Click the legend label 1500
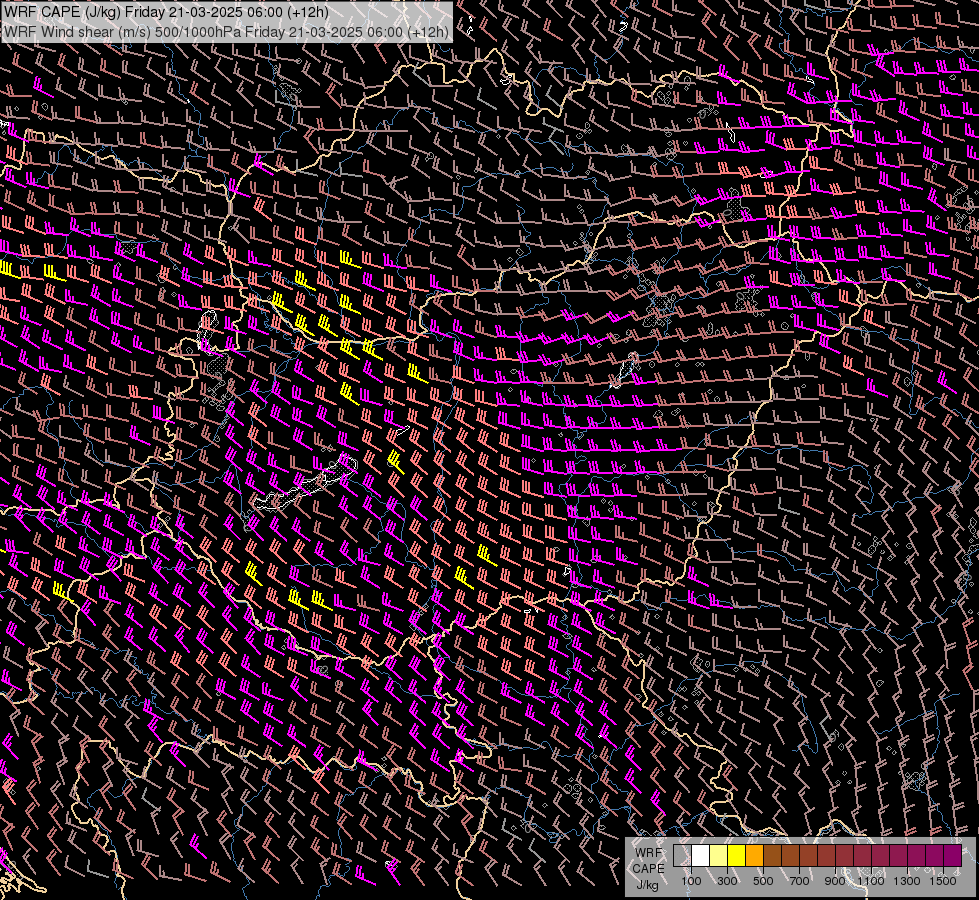Image resolution: width=979 pixels, height=900 pixels. coord(943,881)
